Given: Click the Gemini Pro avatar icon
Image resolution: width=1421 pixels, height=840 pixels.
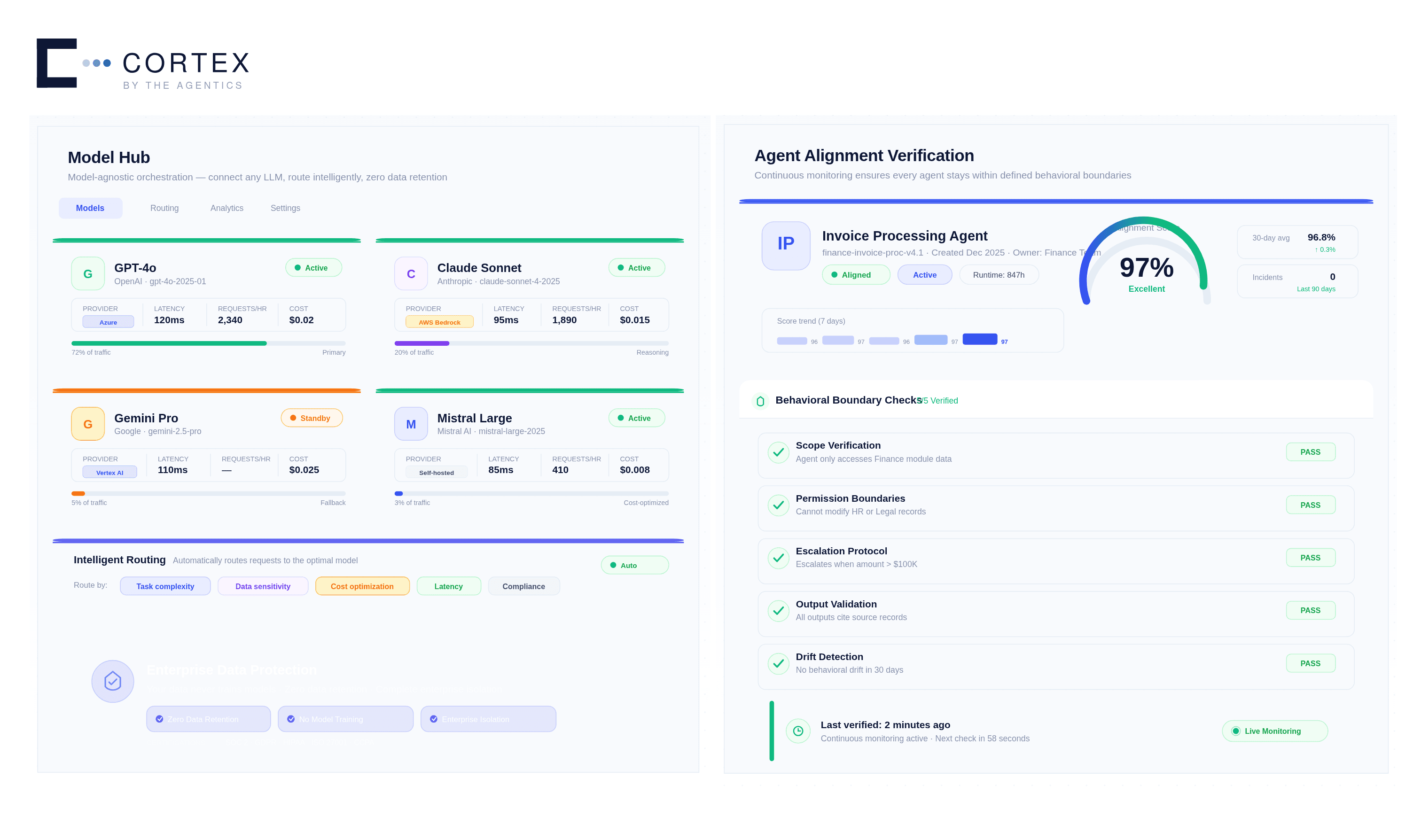Looking at the screenshot, I should point(88,424).
